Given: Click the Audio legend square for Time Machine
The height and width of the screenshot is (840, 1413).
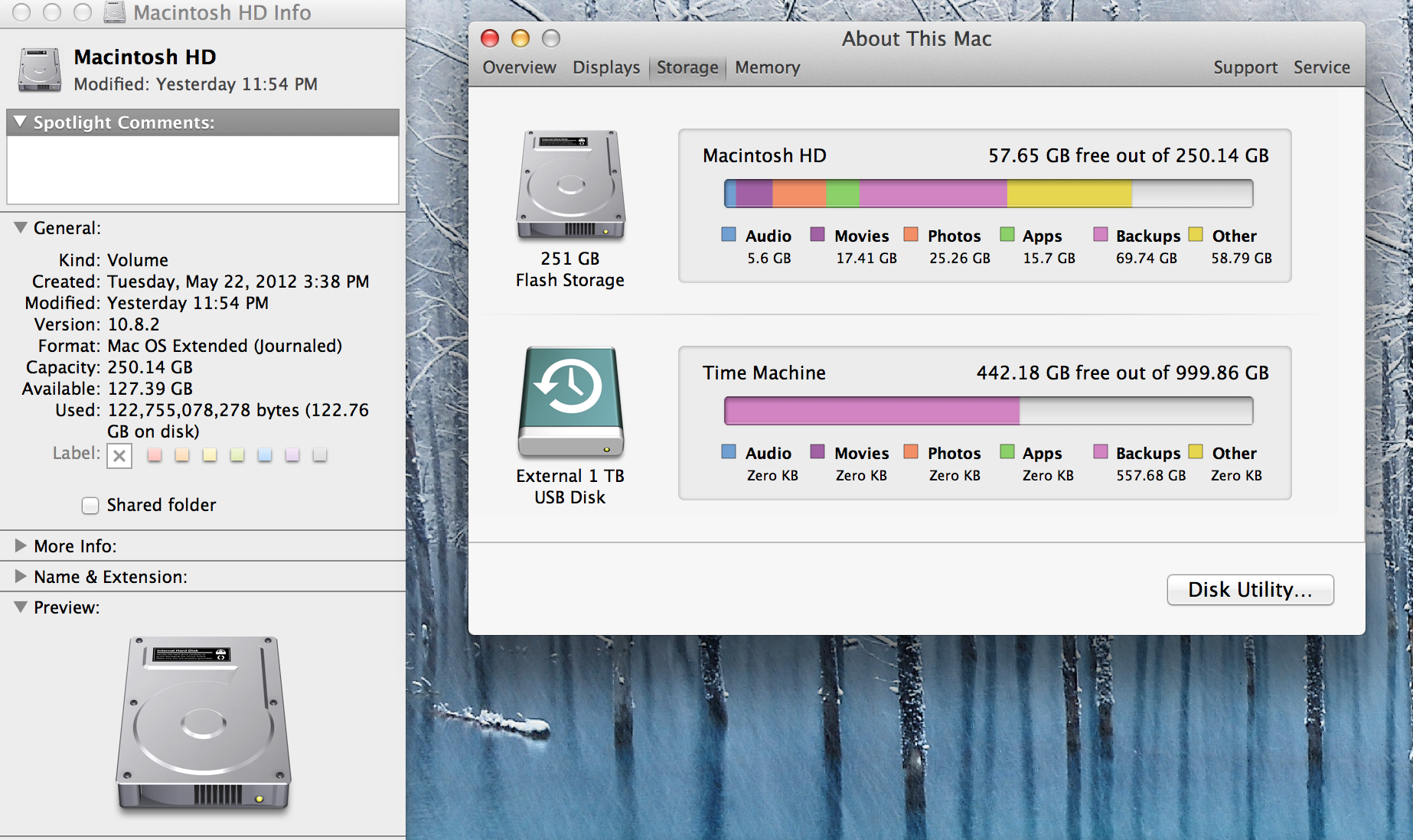Looking at the screenshot, I should pyautogui.click(x=729, y=452).
